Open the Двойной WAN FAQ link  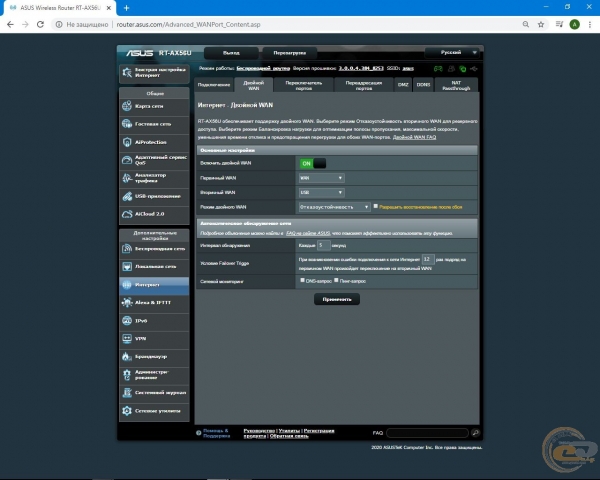(x=414, y=137)
